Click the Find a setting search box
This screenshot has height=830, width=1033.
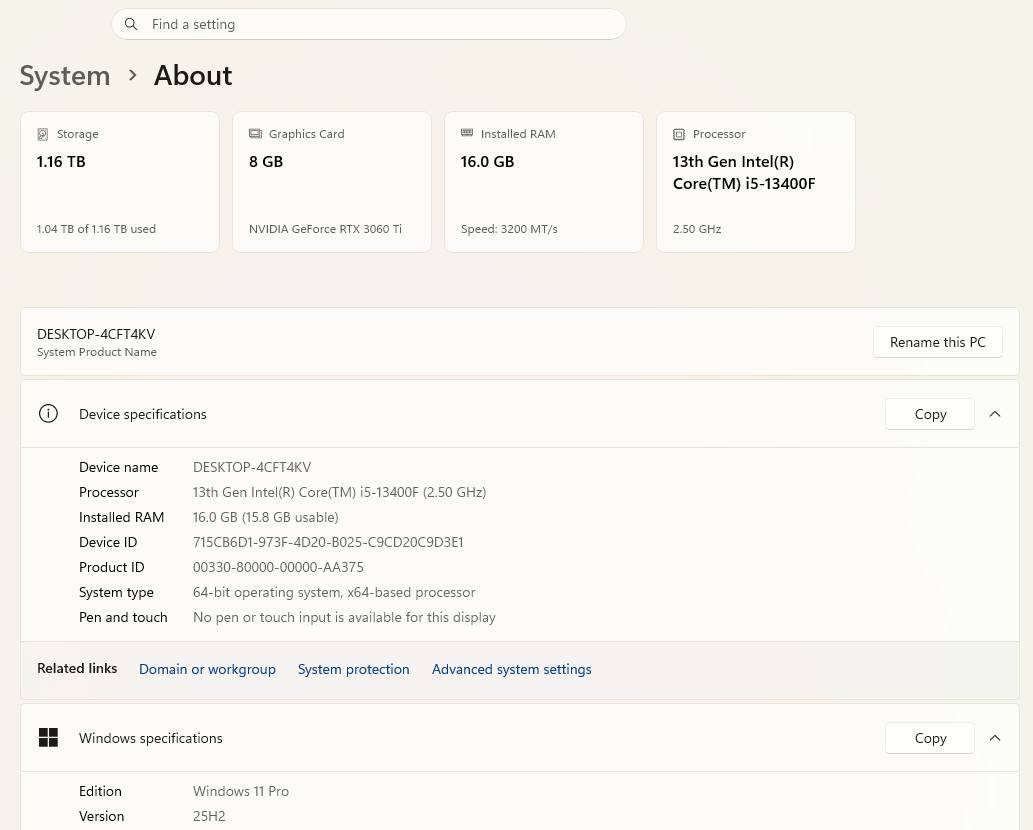(380, 24)
